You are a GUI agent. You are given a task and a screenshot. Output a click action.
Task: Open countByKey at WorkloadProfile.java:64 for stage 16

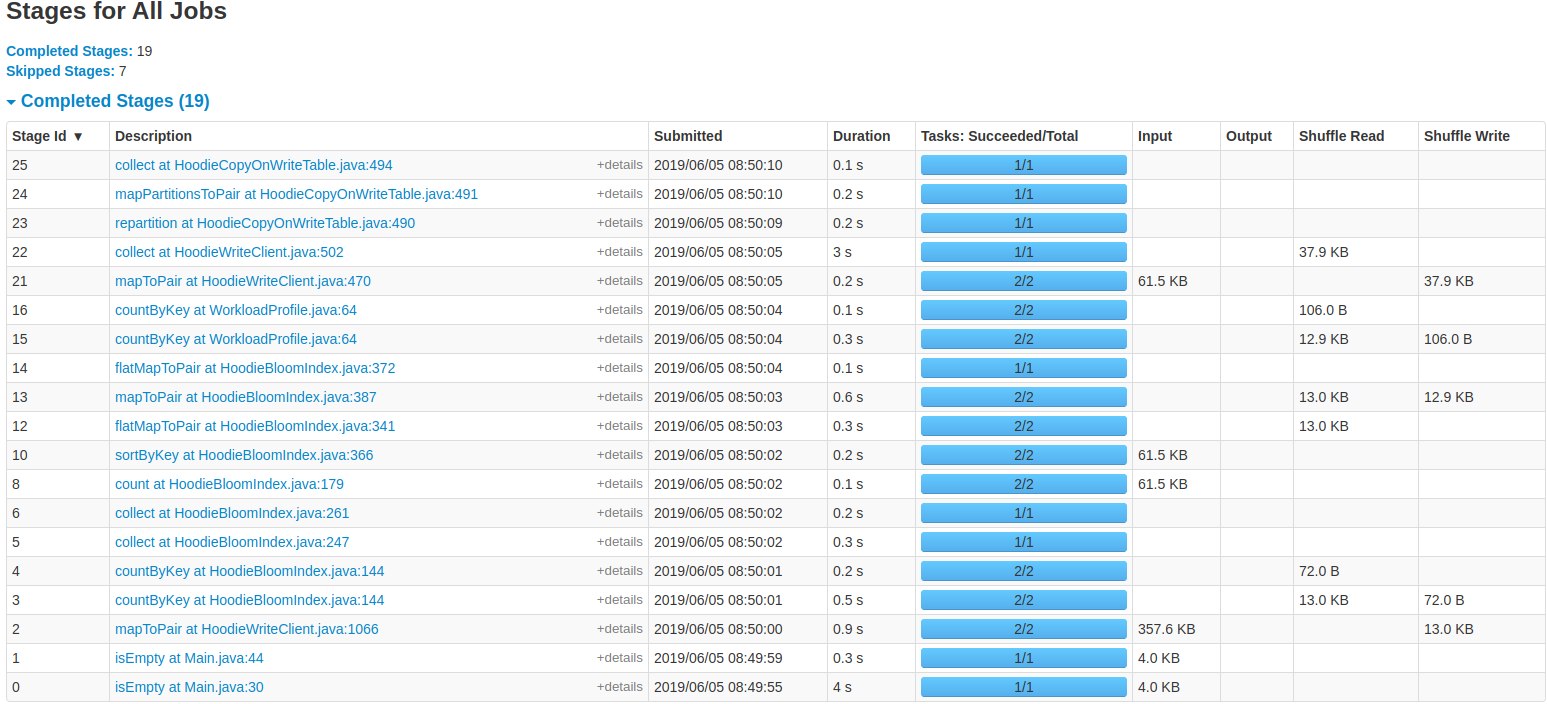pyautogui.click(x=236, y=310)
